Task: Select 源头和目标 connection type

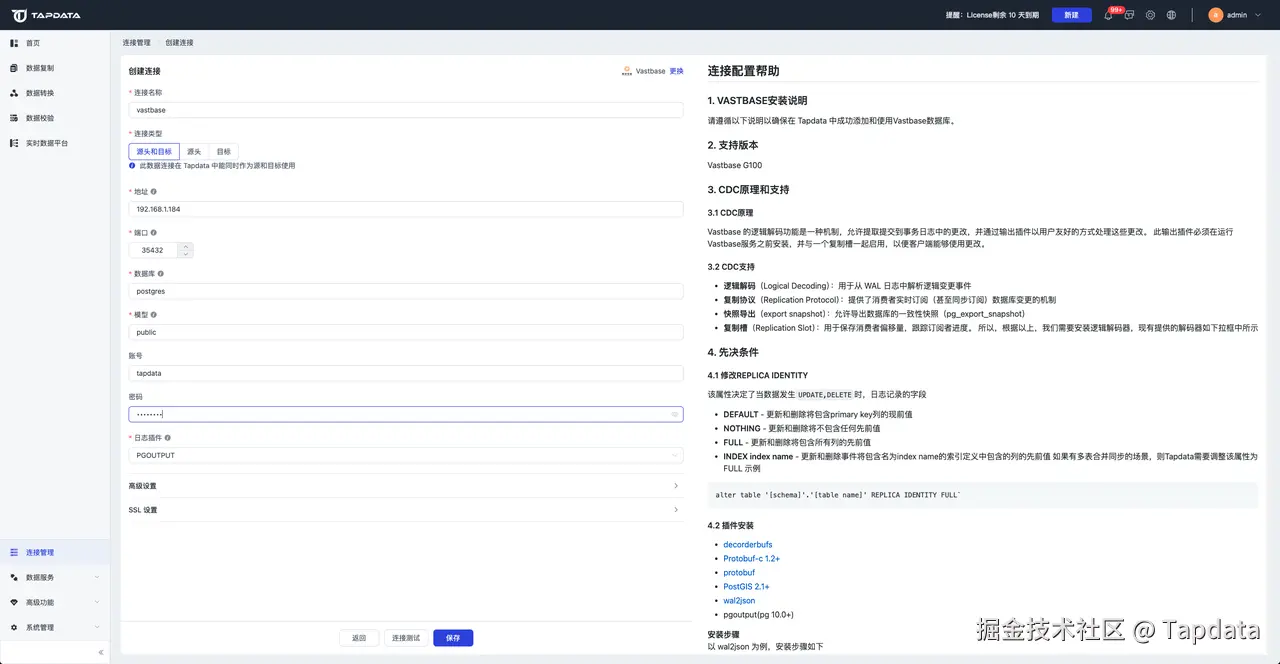Action: tap(154, 151)
